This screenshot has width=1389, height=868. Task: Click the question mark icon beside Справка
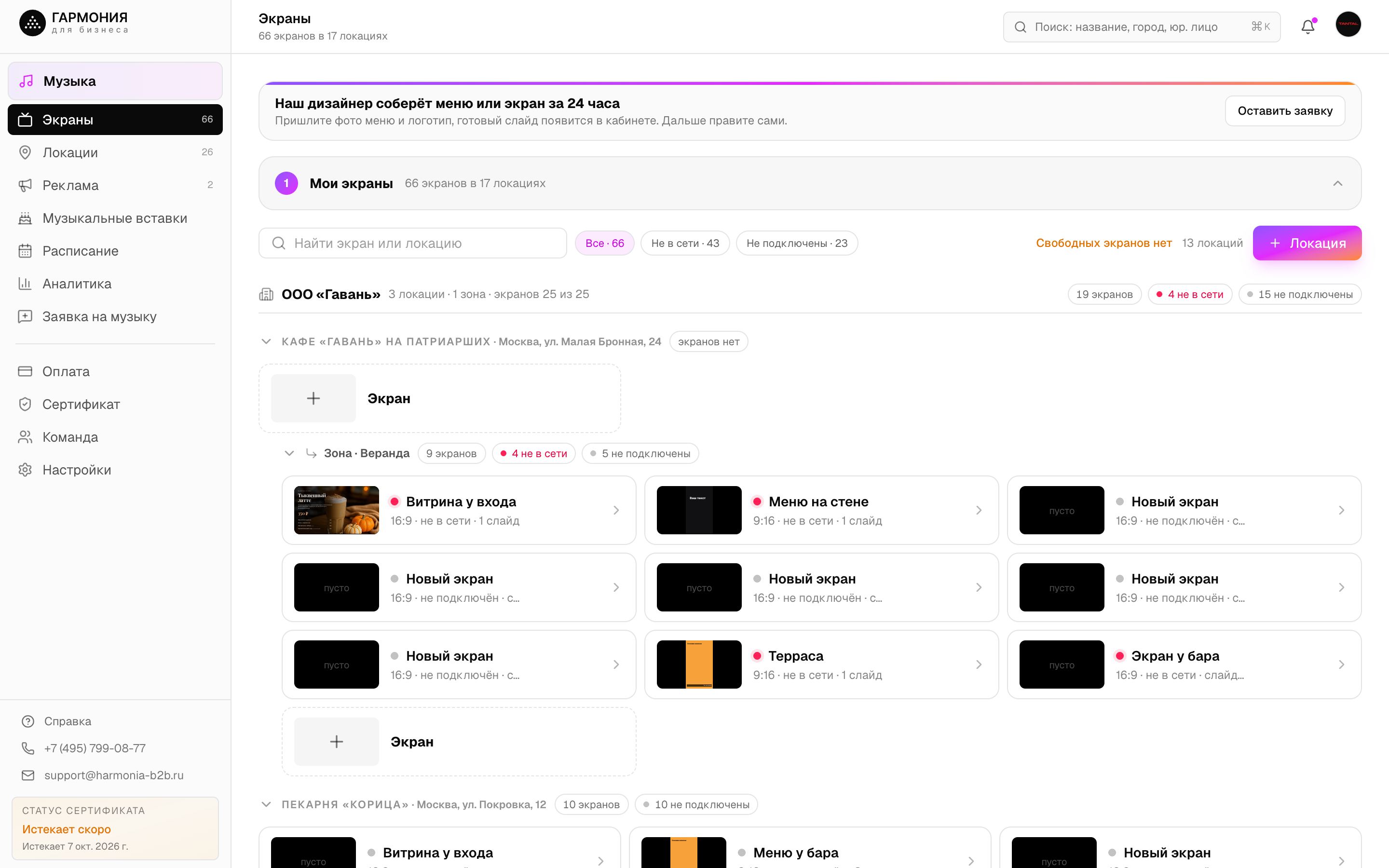coord(27,721)
